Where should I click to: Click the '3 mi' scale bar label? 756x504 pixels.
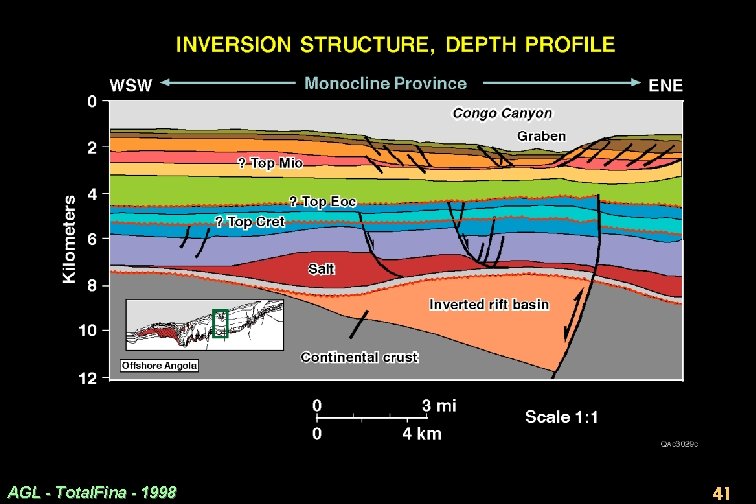point(439,406)
